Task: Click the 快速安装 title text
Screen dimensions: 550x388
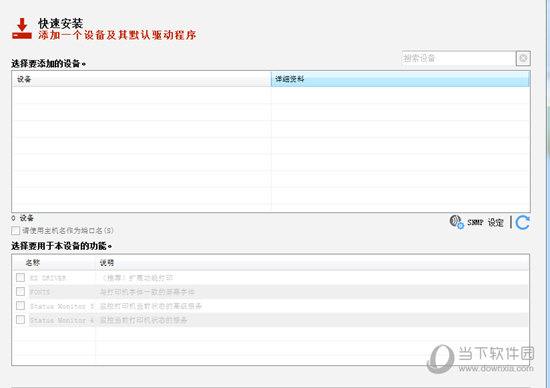Action: coord(60,24)
